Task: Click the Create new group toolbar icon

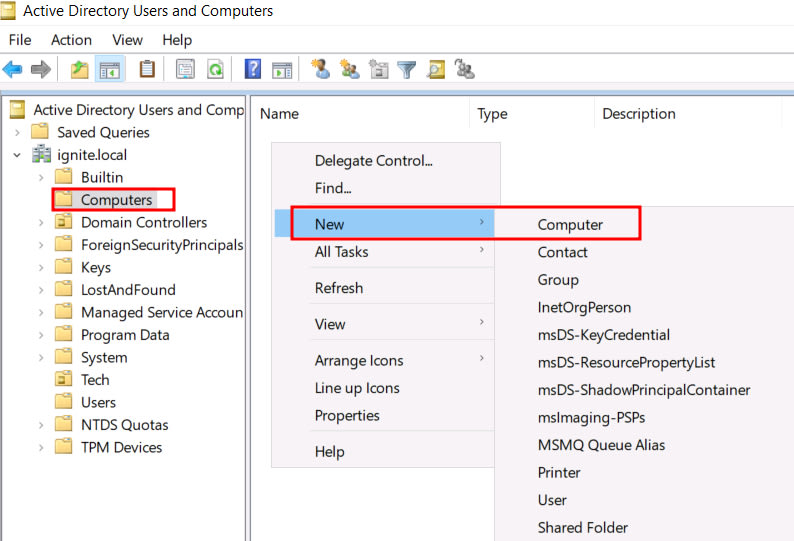Action: tap(350, 70)
